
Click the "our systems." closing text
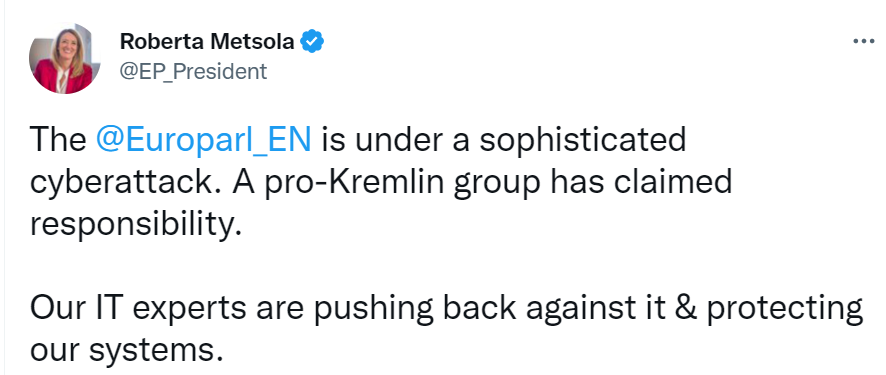tap(127, 351)
